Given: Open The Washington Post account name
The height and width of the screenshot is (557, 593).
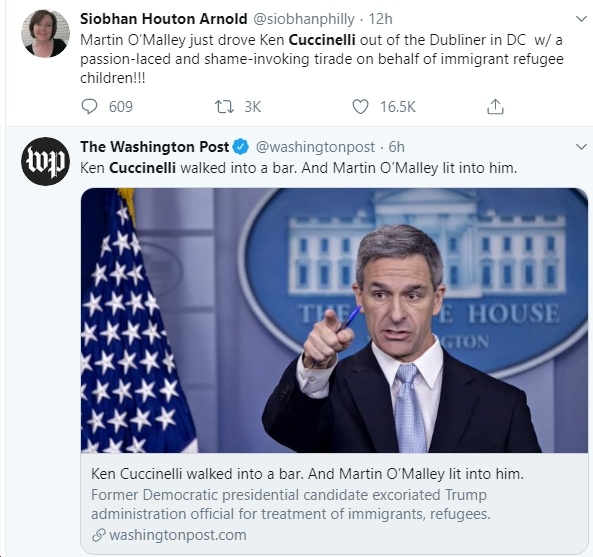Looking at the screenshot, I should (x=155, y=147).
